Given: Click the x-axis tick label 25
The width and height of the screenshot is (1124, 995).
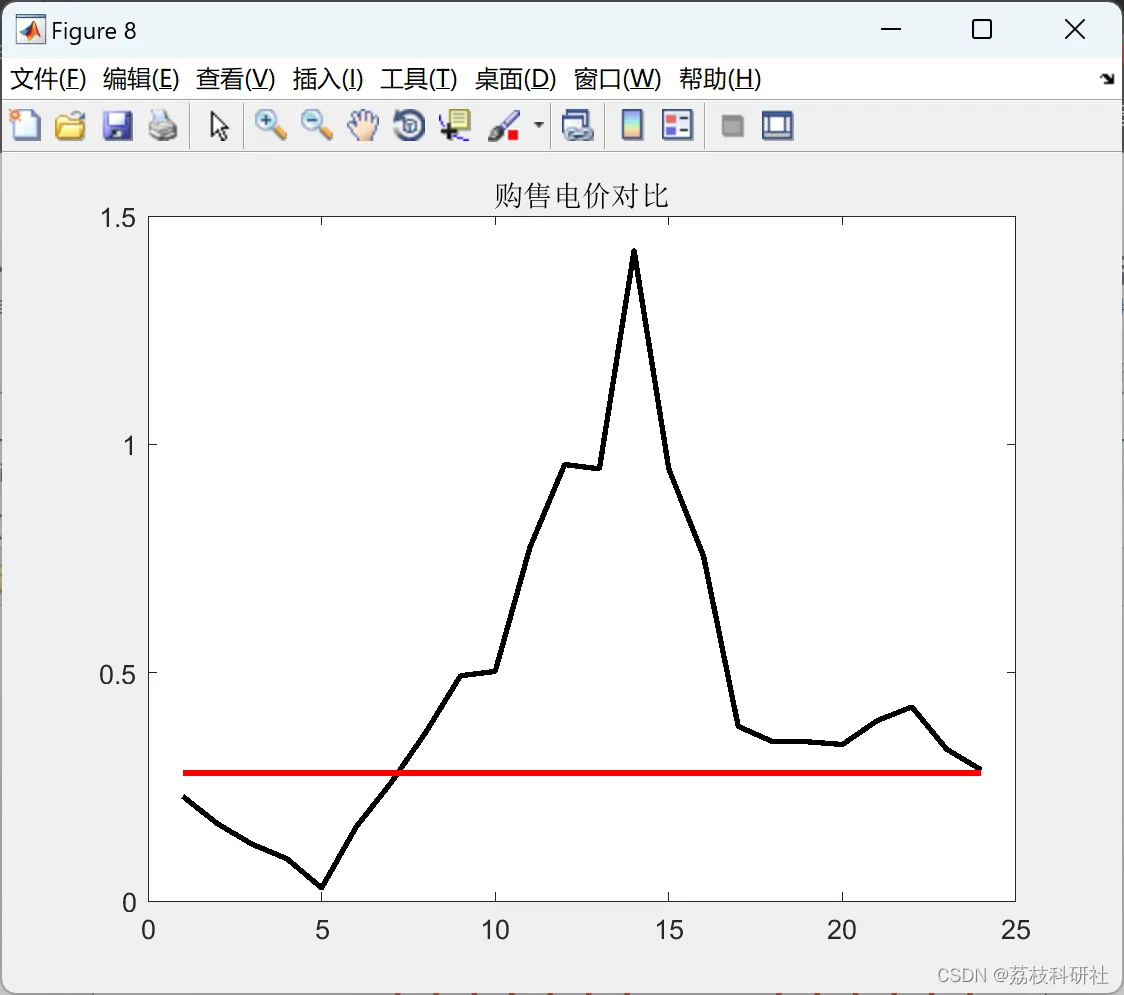Looking at the screenshot, I should pyautogui.click(x=1015, y=930).
